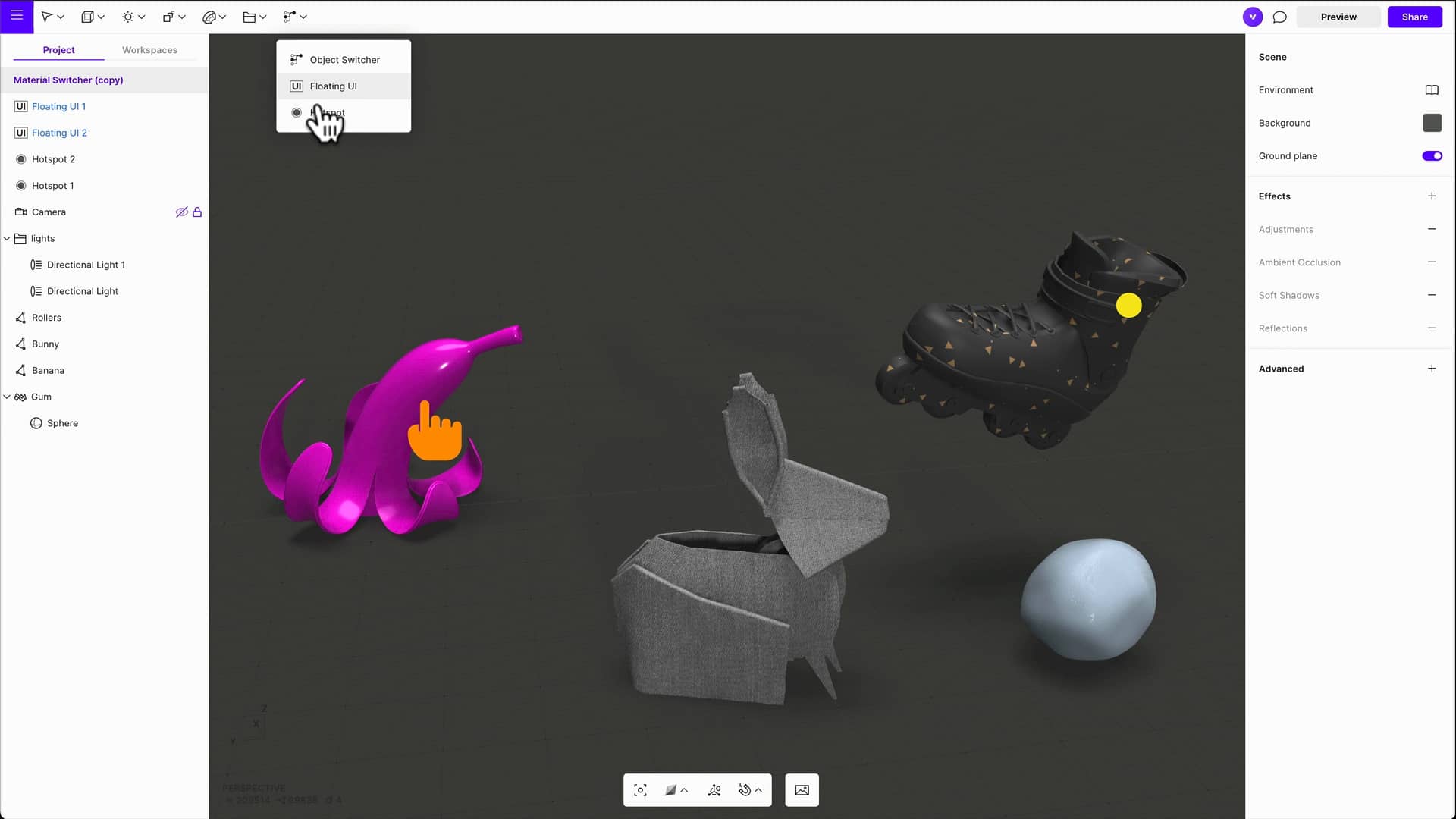This screenshot has width=1456, height=819.
Task: Click the frame scene icon at bottom toolbar
Action: (639, 789)
